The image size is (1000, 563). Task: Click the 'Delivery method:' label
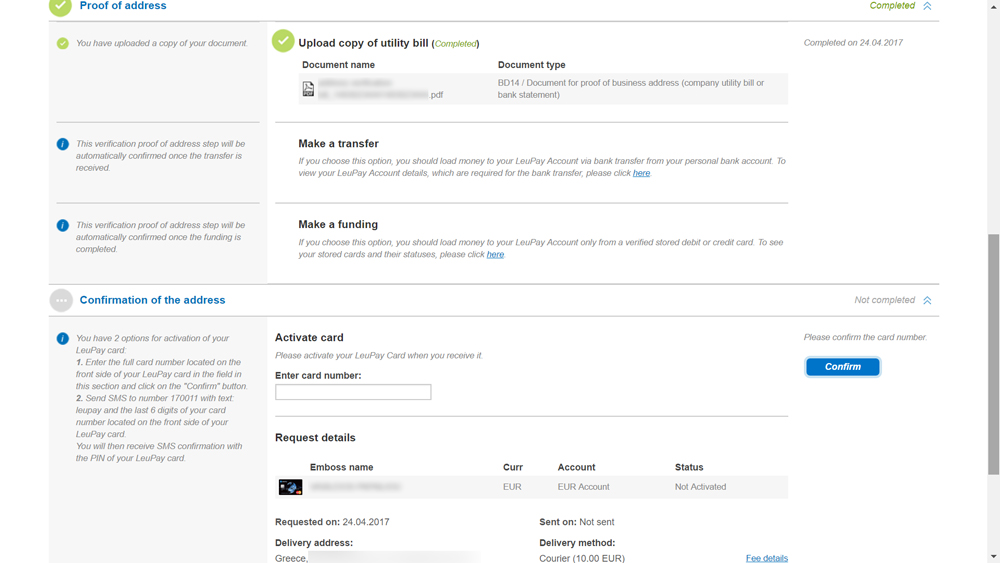coord(577,543)
